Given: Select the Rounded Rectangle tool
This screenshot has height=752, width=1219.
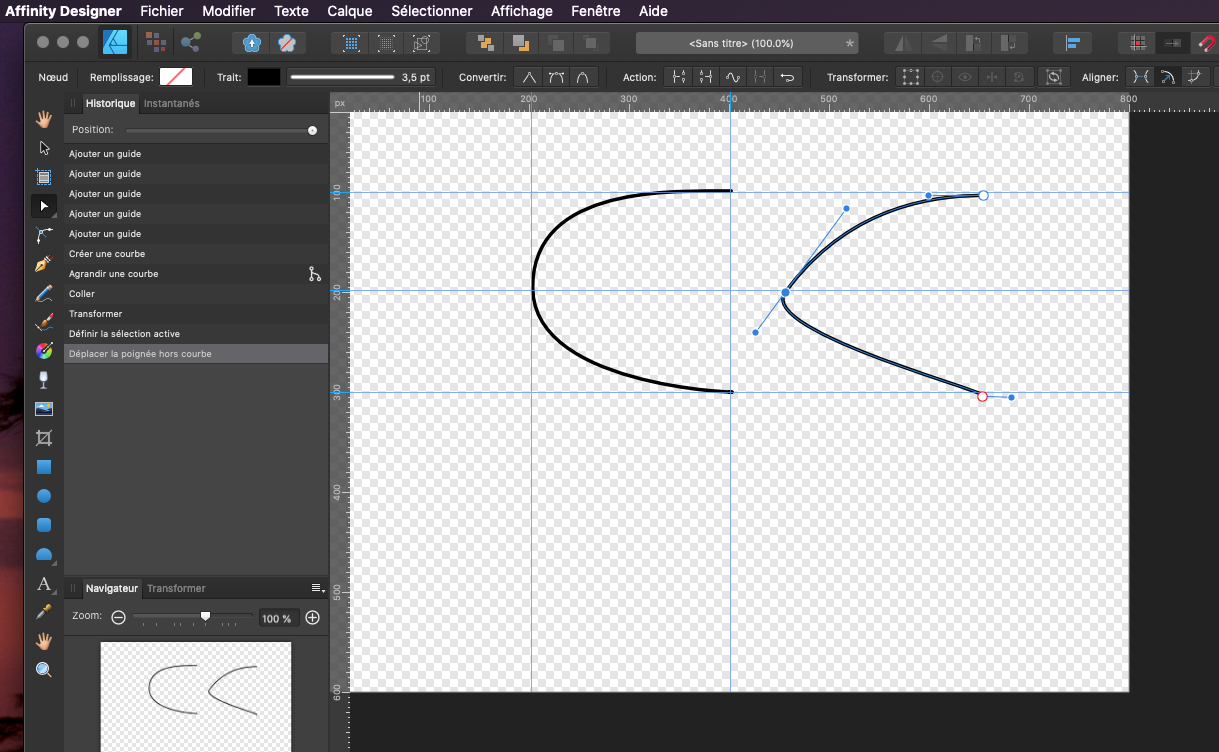Looking at the screenshot, I should pyautogui.click(x=44, y=525).
